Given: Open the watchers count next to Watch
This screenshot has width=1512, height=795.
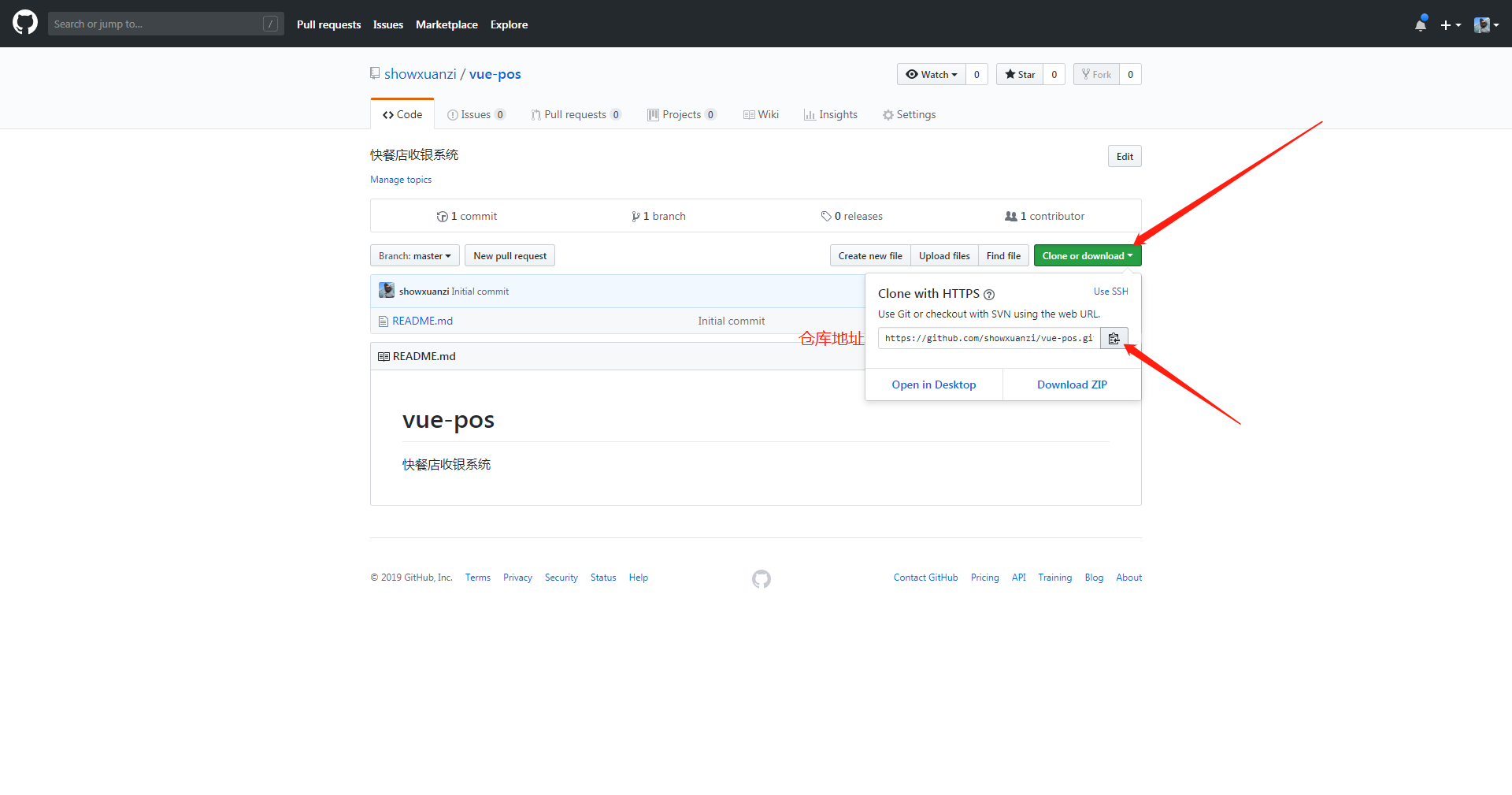Looking at the screenshot, I should tap(976, 74).
